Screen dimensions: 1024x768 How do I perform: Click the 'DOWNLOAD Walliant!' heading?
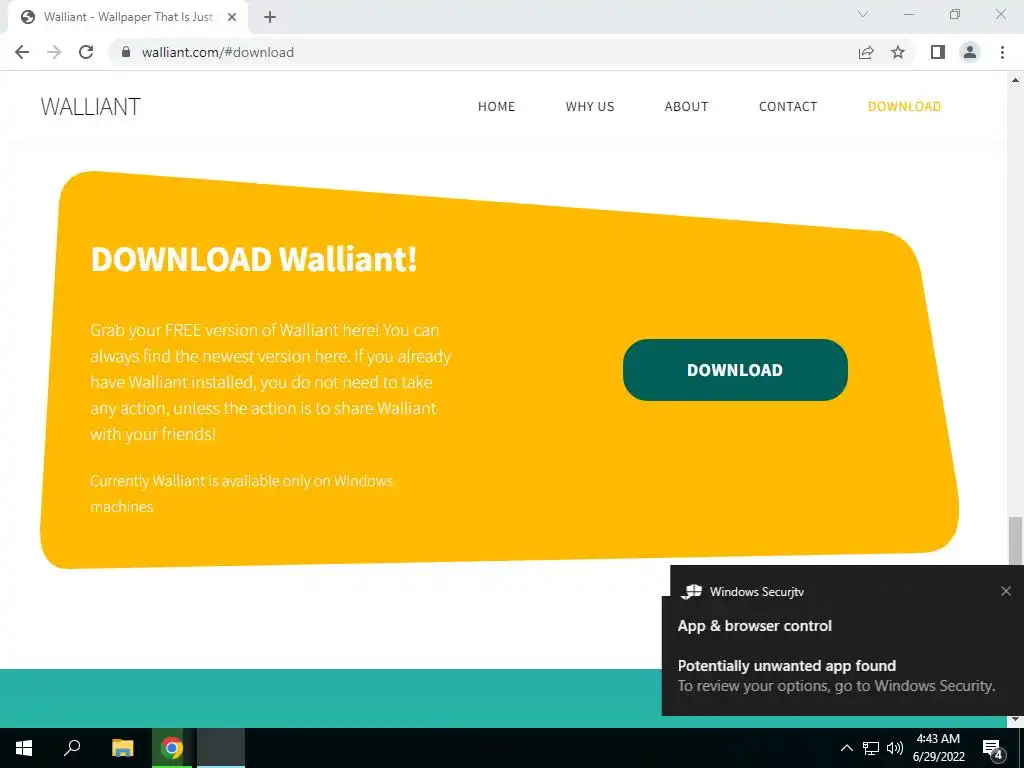click(254, 259)
